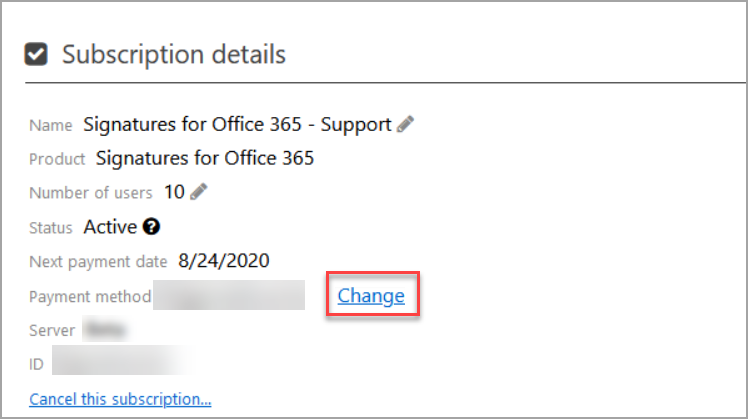Open the Status help question mark
The image size is (748, 419).
click(x=151, y=227)
